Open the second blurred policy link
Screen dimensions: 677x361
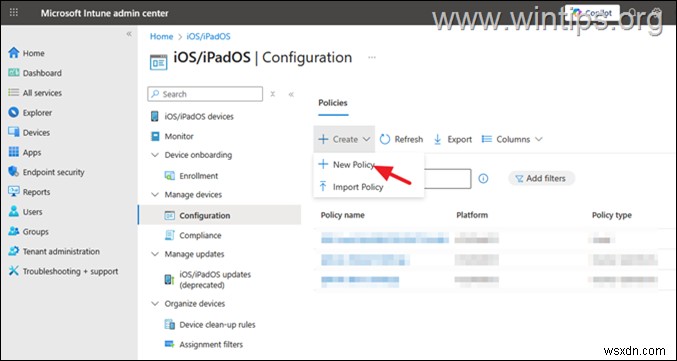click(365, 260)
